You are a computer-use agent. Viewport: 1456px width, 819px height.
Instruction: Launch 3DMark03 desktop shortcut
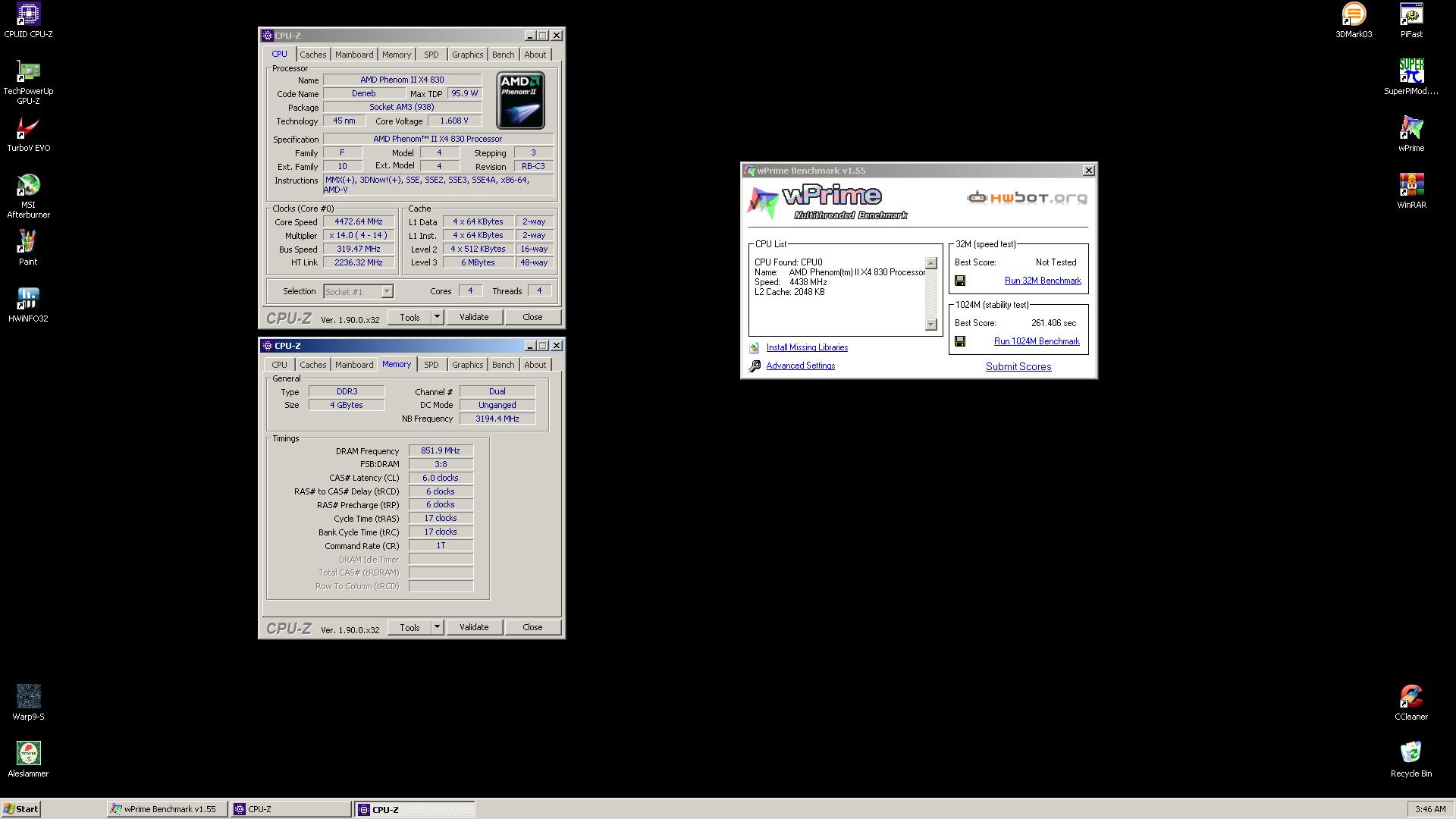tap(1354, 20)
